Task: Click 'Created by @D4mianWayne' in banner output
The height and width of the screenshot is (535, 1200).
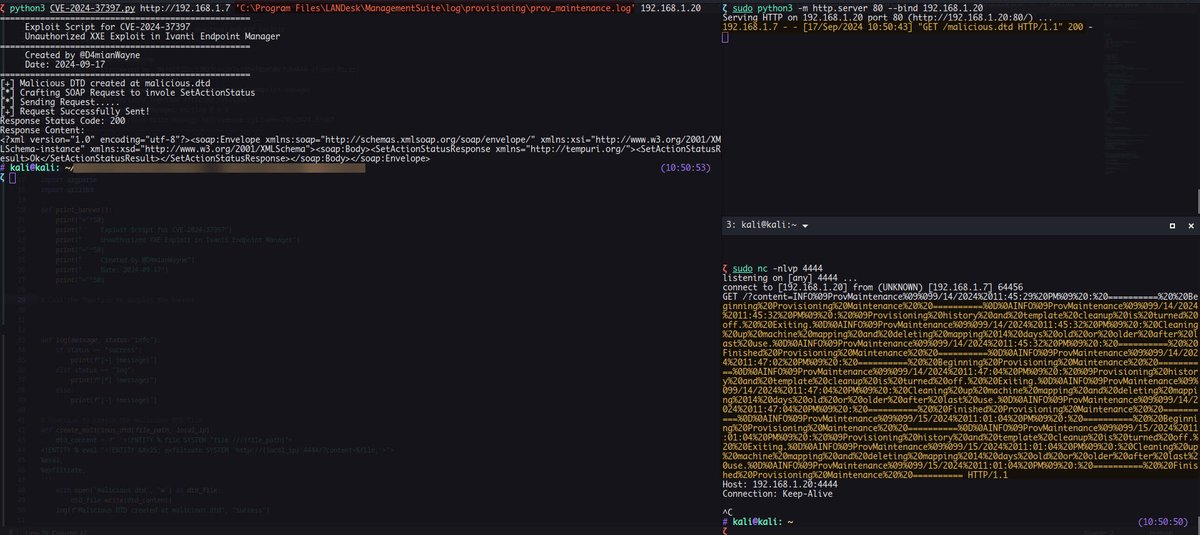Action: pos(84,55)
